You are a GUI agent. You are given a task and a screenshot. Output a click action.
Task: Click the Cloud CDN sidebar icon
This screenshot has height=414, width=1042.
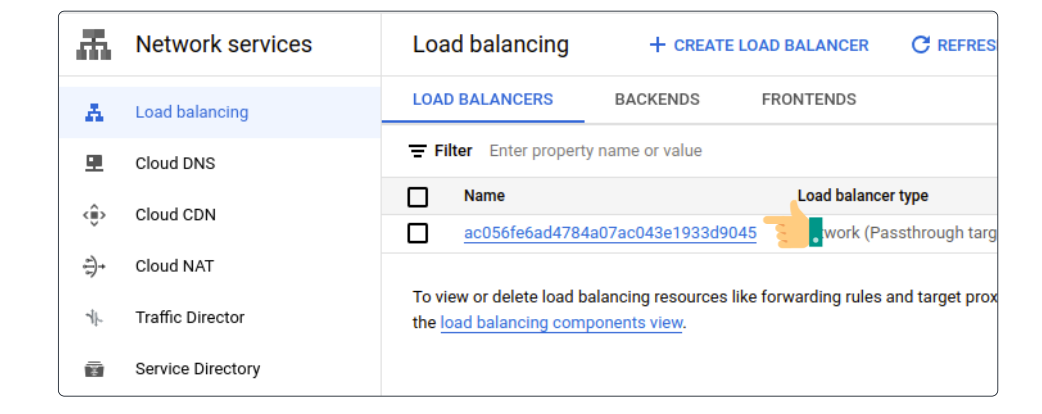pos(94,215)
